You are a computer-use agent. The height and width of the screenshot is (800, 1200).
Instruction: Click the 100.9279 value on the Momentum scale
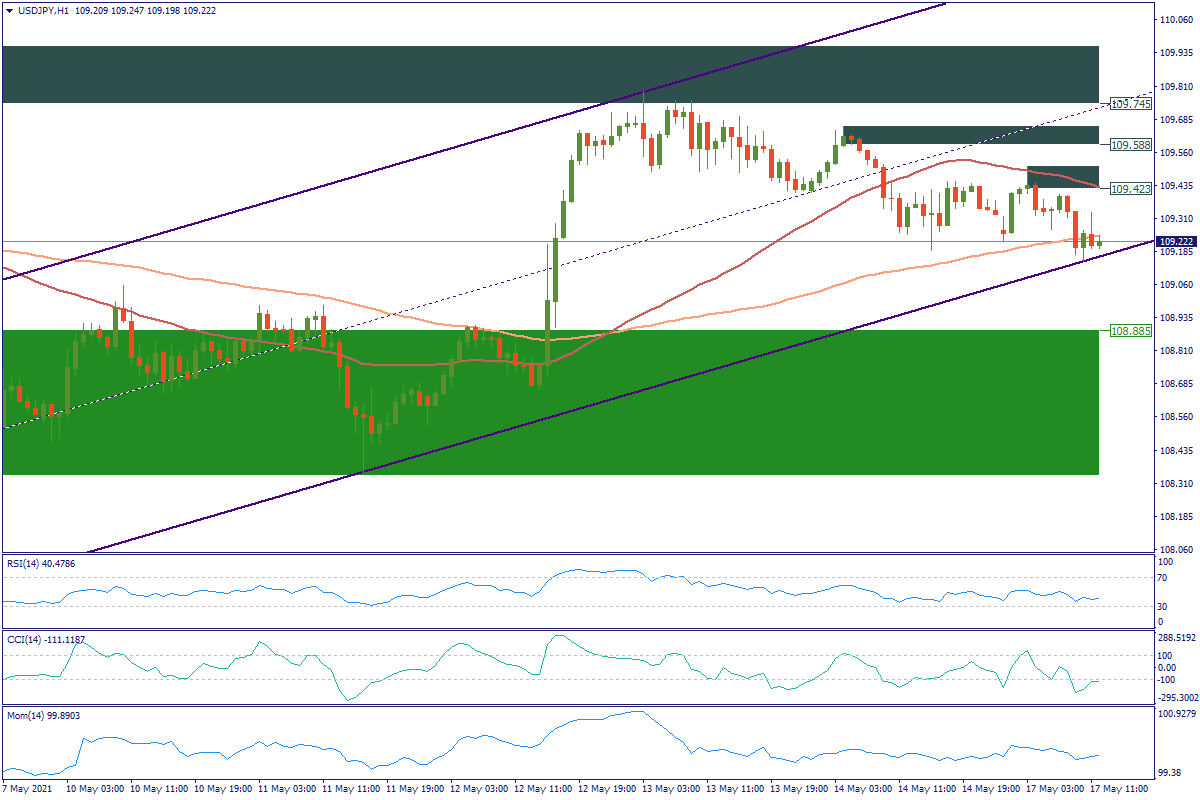pos(1176,714)
